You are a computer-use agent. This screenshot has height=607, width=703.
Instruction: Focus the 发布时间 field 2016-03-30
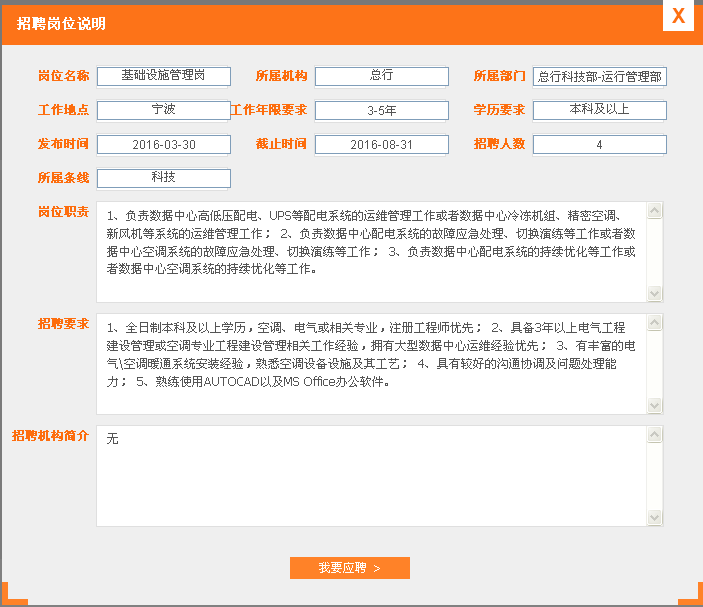(x=164, y=145)
